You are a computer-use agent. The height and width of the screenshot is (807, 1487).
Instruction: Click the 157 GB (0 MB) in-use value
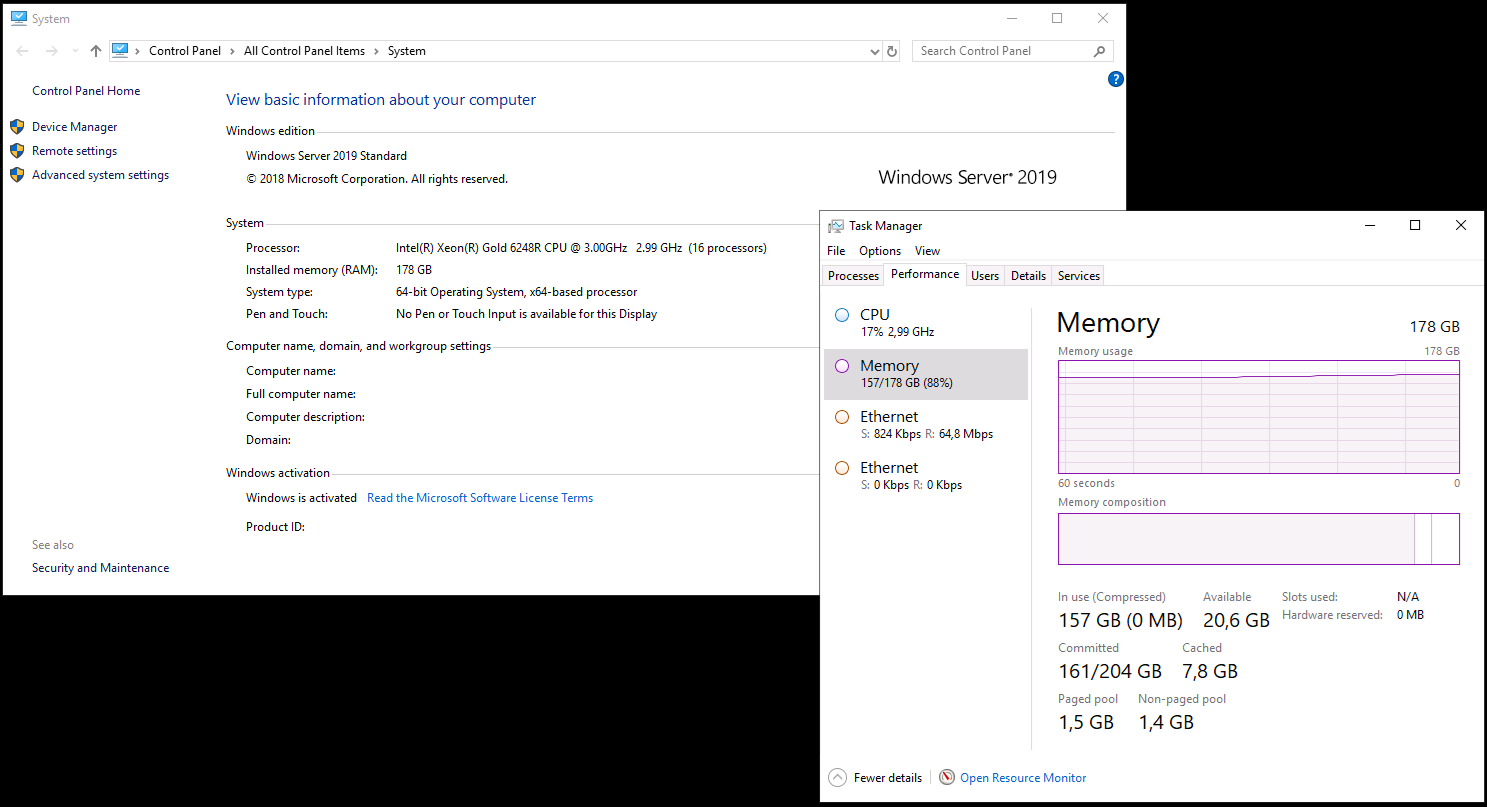click(1120, 620)
